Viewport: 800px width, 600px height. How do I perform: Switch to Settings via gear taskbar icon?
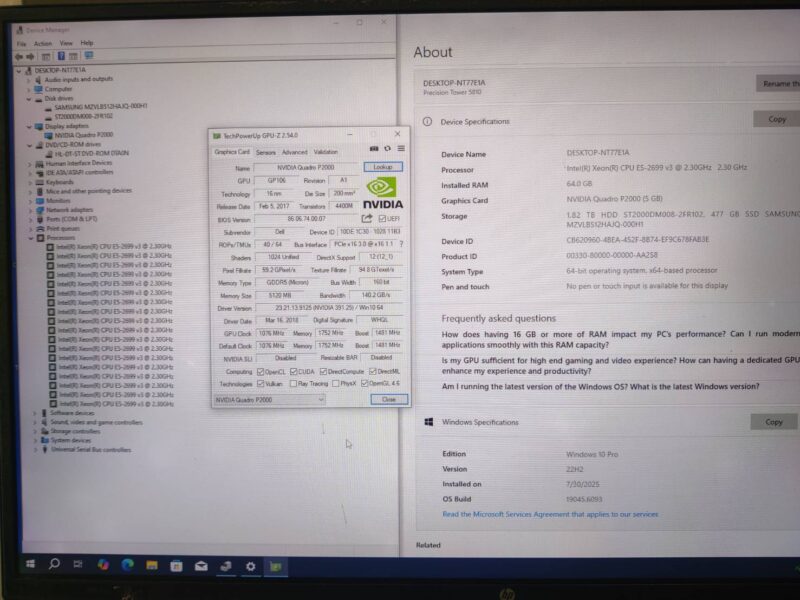(x=251, y=566)
